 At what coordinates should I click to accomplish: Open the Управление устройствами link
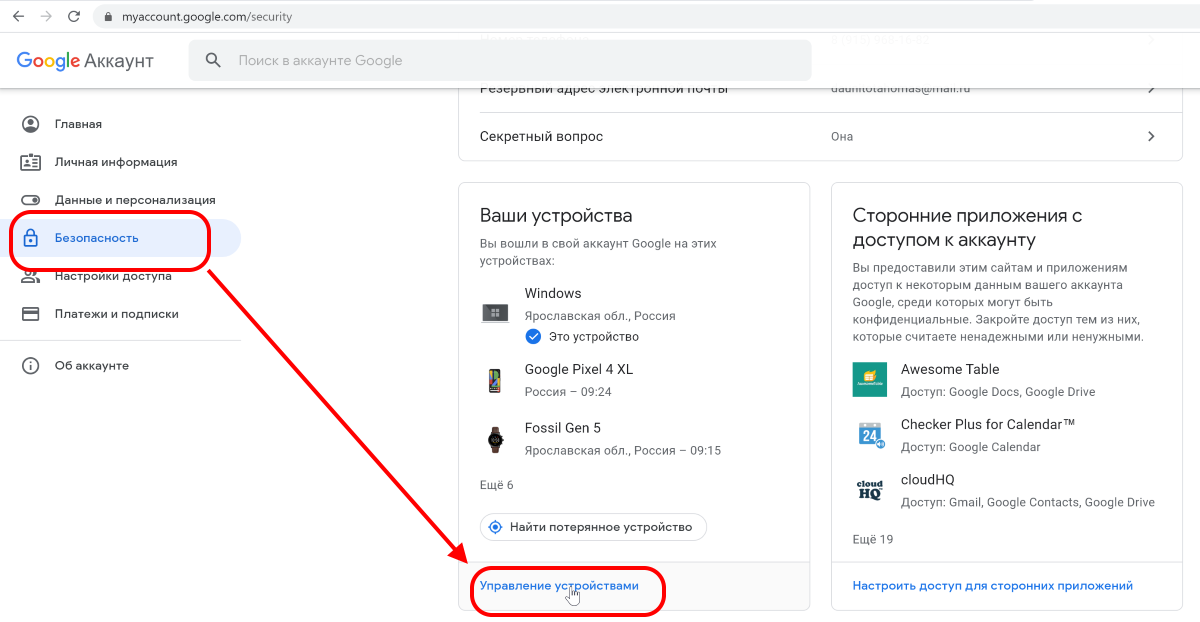pyautogui.click(x=559, y=586)
